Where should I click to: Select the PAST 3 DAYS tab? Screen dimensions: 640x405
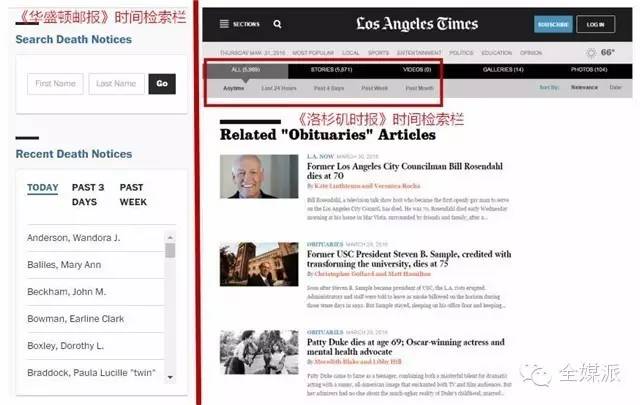(x=88, y=195)
